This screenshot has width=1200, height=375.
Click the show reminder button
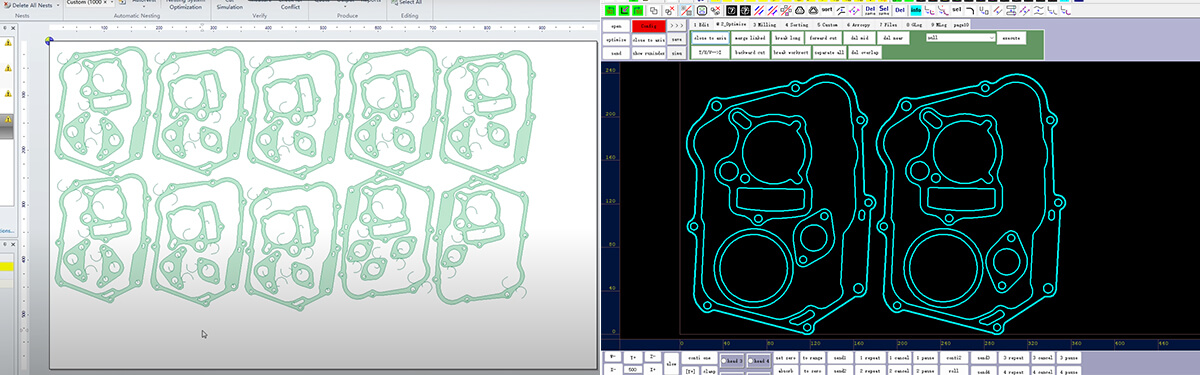(x=648, y=52)
